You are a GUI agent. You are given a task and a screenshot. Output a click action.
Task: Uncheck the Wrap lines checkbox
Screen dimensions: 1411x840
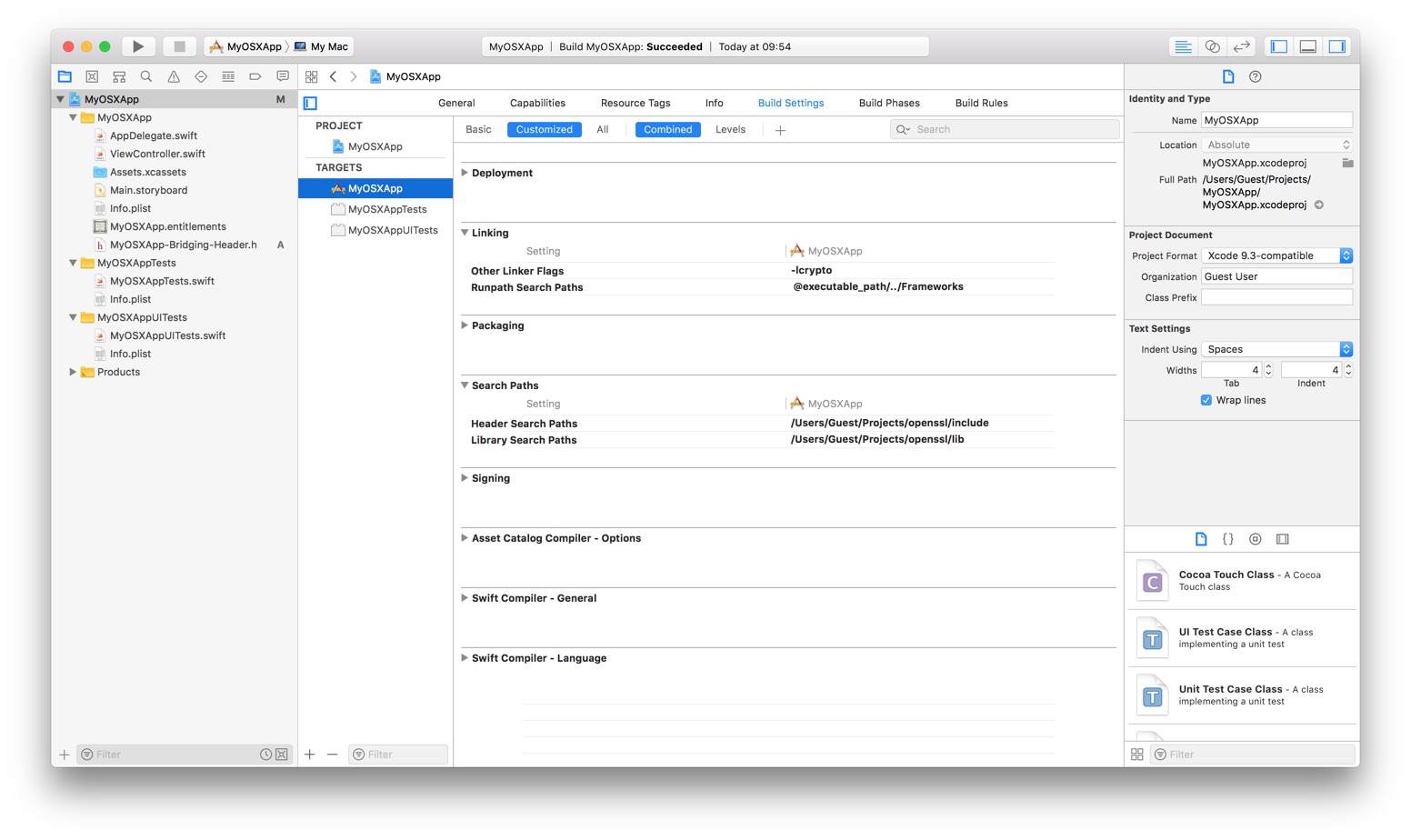[1206, 400]
